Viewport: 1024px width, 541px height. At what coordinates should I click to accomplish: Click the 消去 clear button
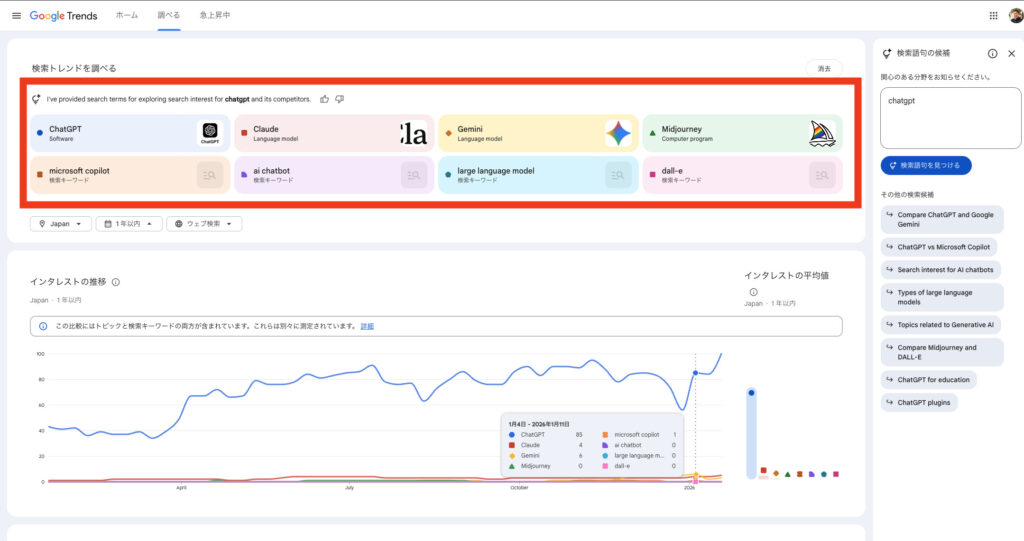tap(824, 68)
